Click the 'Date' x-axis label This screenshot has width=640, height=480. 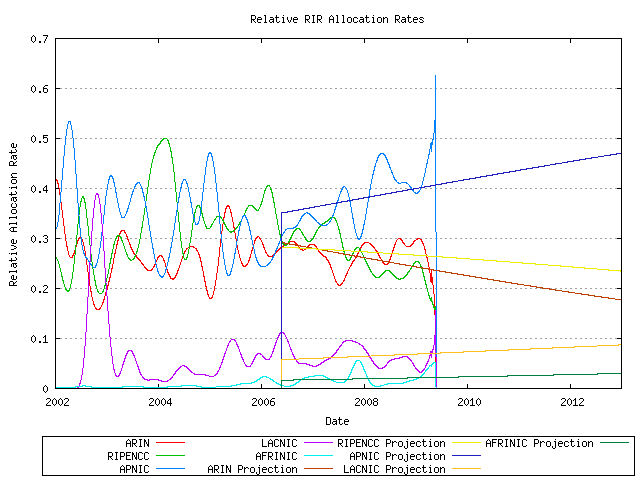(337, 421)
